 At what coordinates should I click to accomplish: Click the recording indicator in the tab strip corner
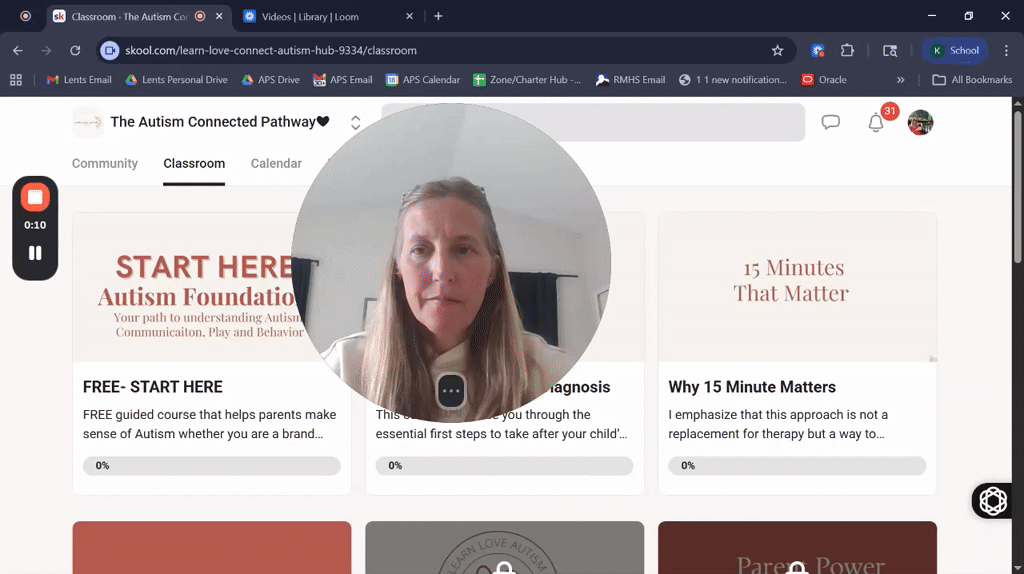(25, 16)
